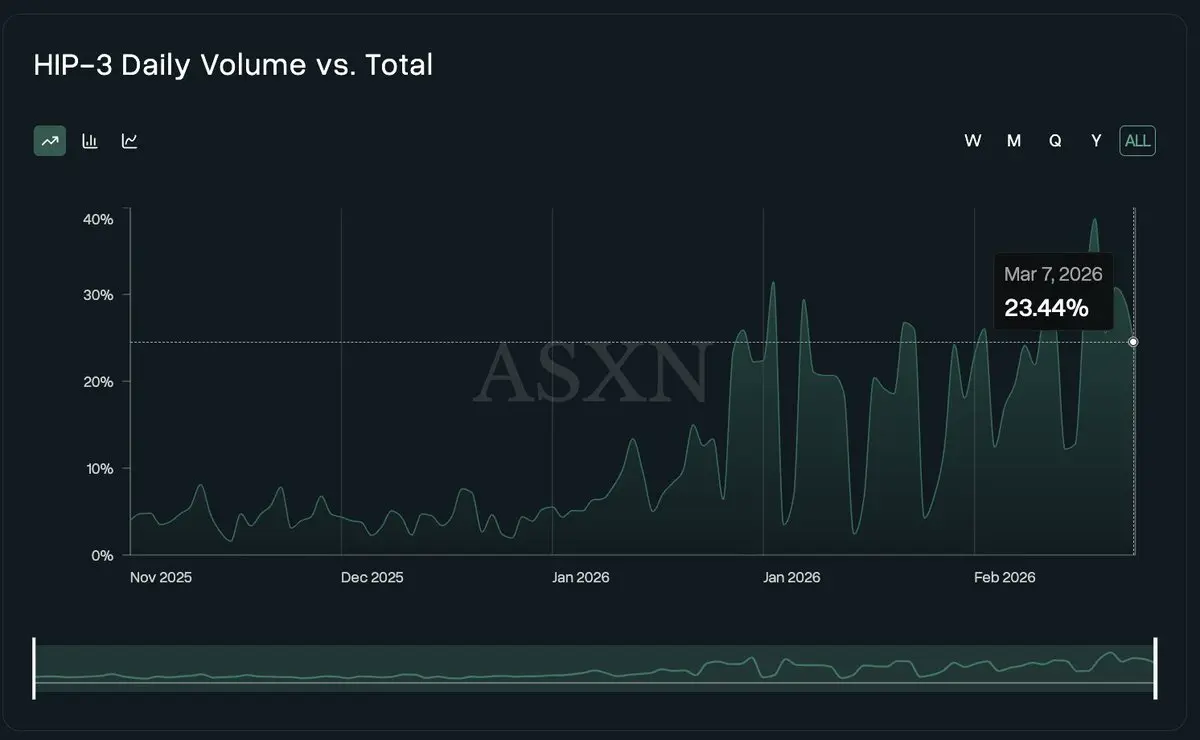Click the left handle of range slider

pos(34,668)
